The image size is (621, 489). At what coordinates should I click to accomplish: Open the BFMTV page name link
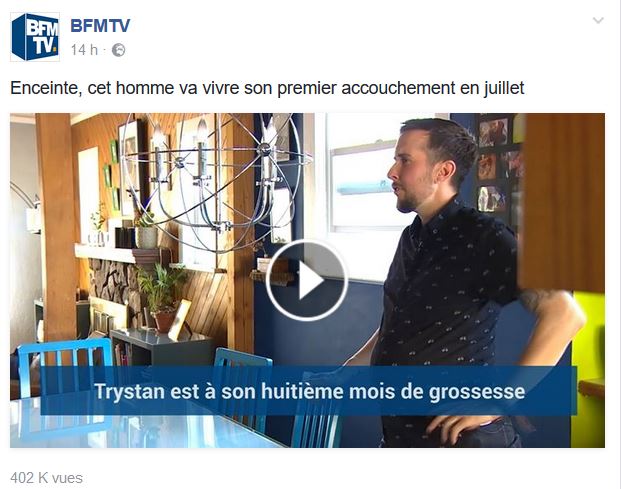[100, 26]
